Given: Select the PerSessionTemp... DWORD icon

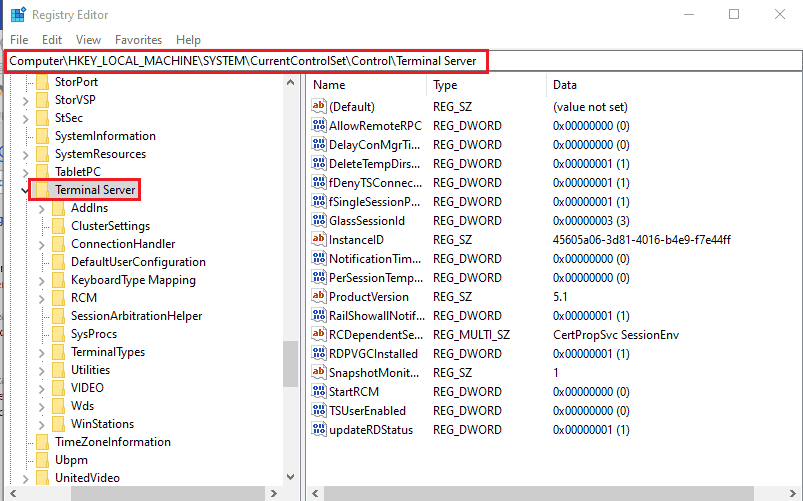Looking at the screenshot, I should [319, 277].
